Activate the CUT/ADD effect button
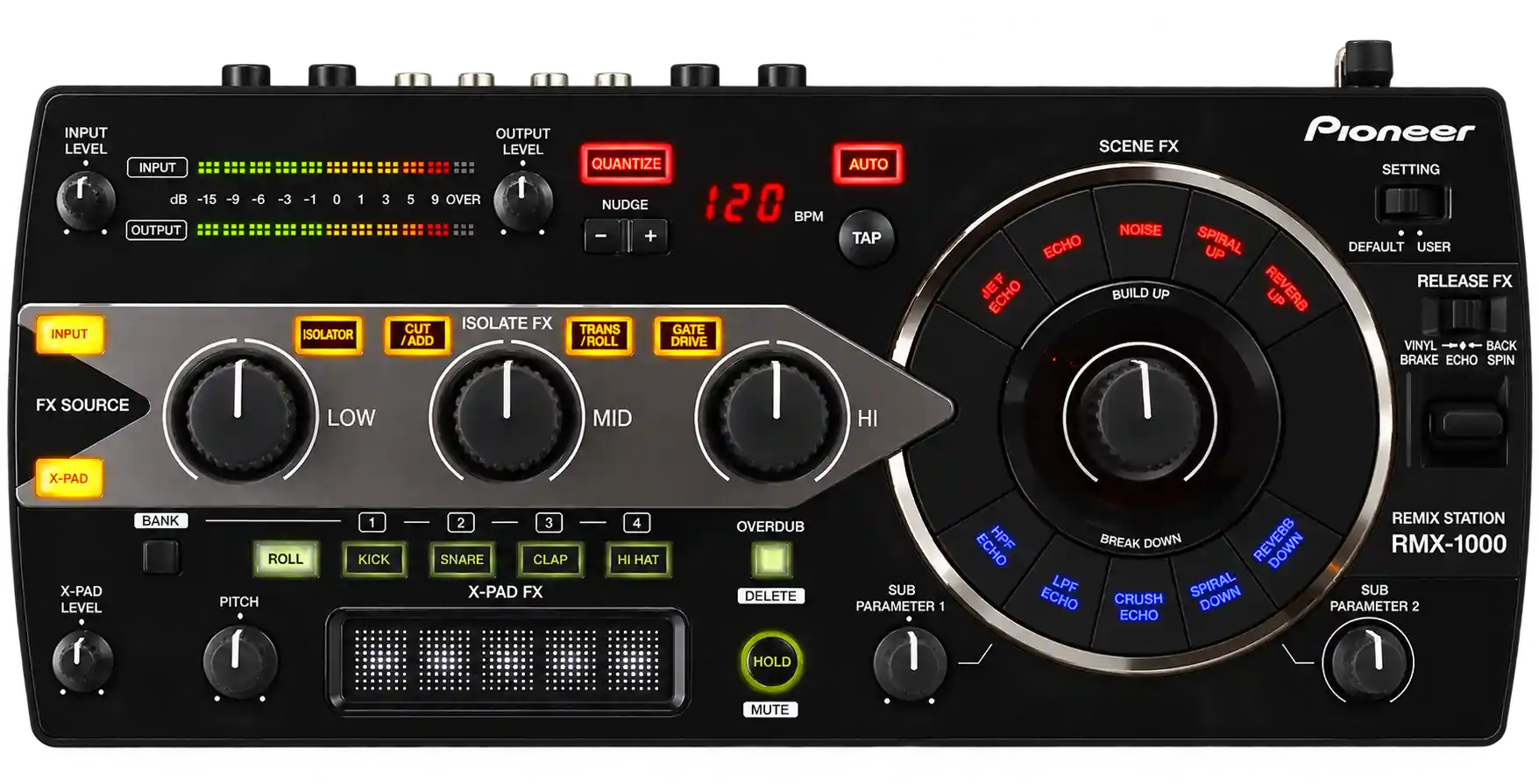 [418, 335]
